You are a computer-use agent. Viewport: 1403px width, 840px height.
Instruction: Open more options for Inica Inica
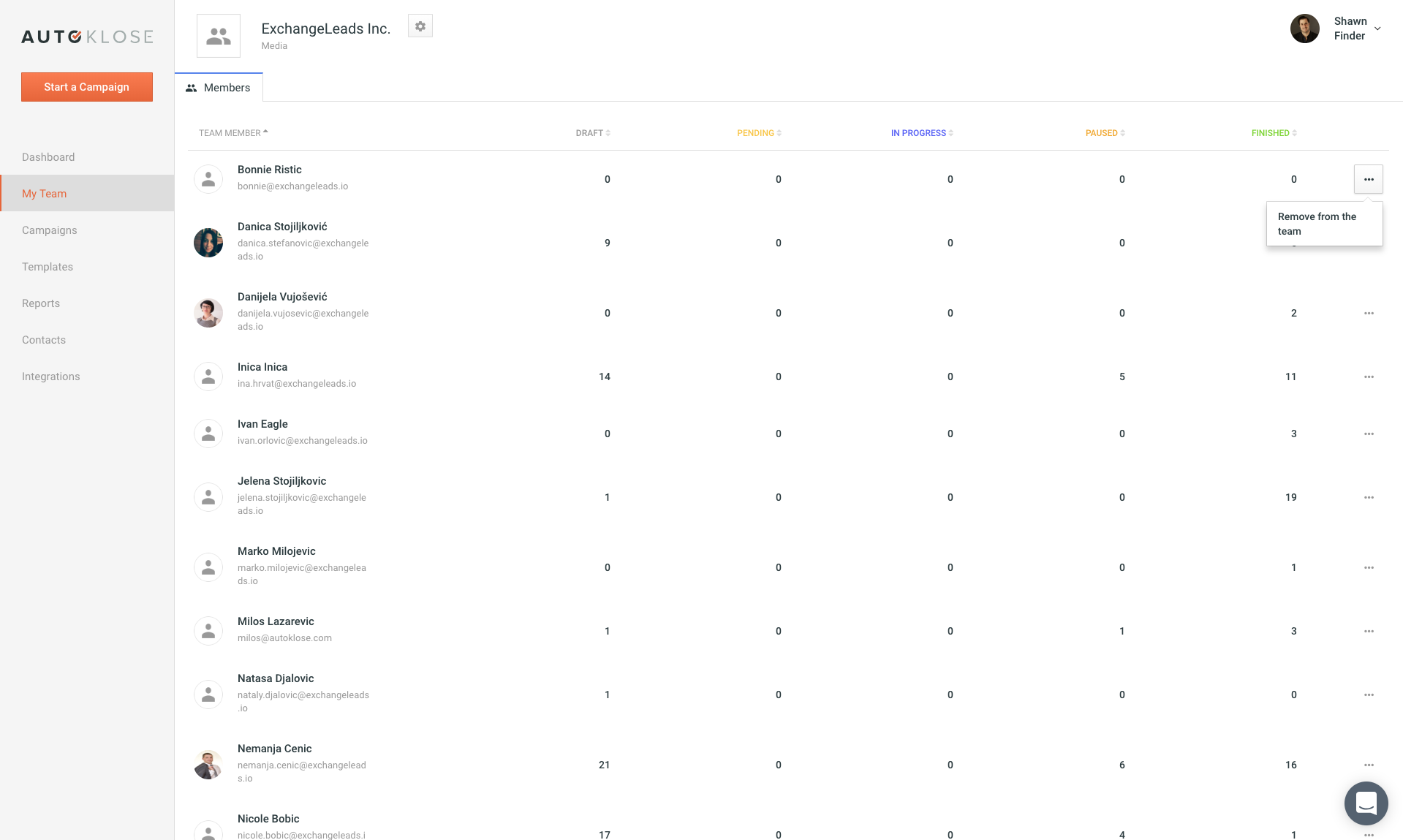1368,377
